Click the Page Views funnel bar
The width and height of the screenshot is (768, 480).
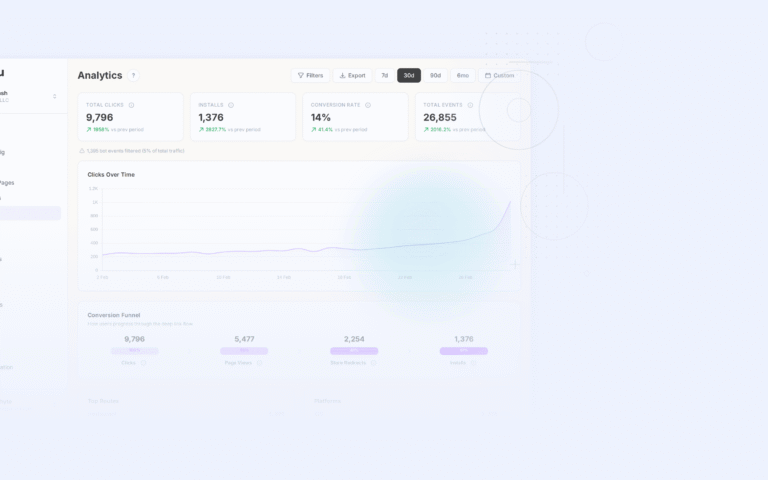[x=244, y=351]
